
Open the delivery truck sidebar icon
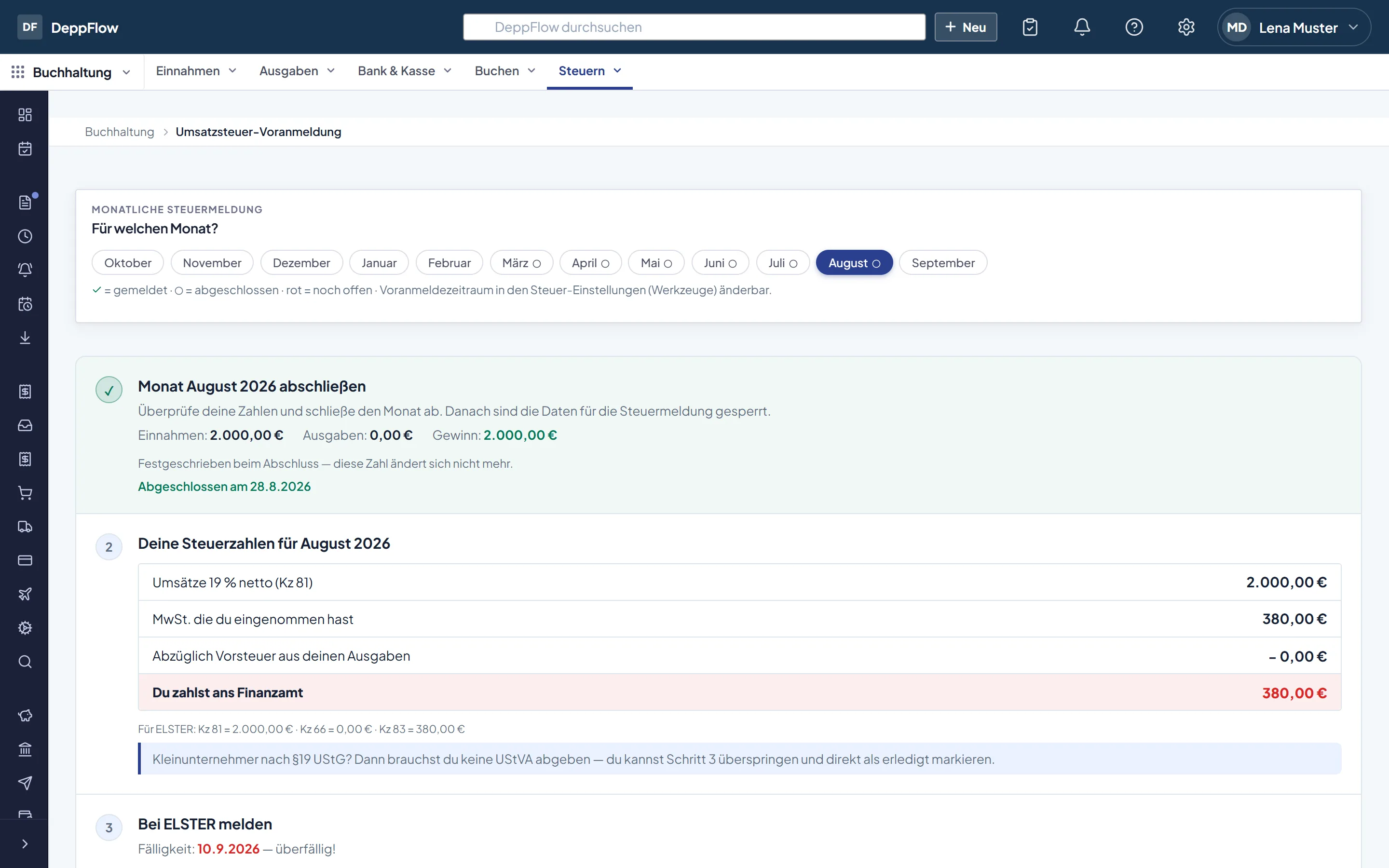coord(25,527)
